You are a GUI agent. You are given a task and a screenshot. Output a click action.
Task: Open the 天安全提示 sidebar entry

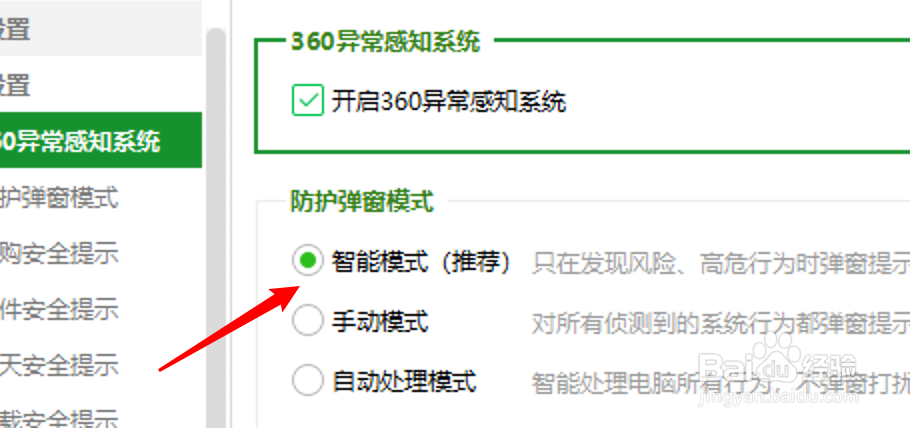point(59,365)
